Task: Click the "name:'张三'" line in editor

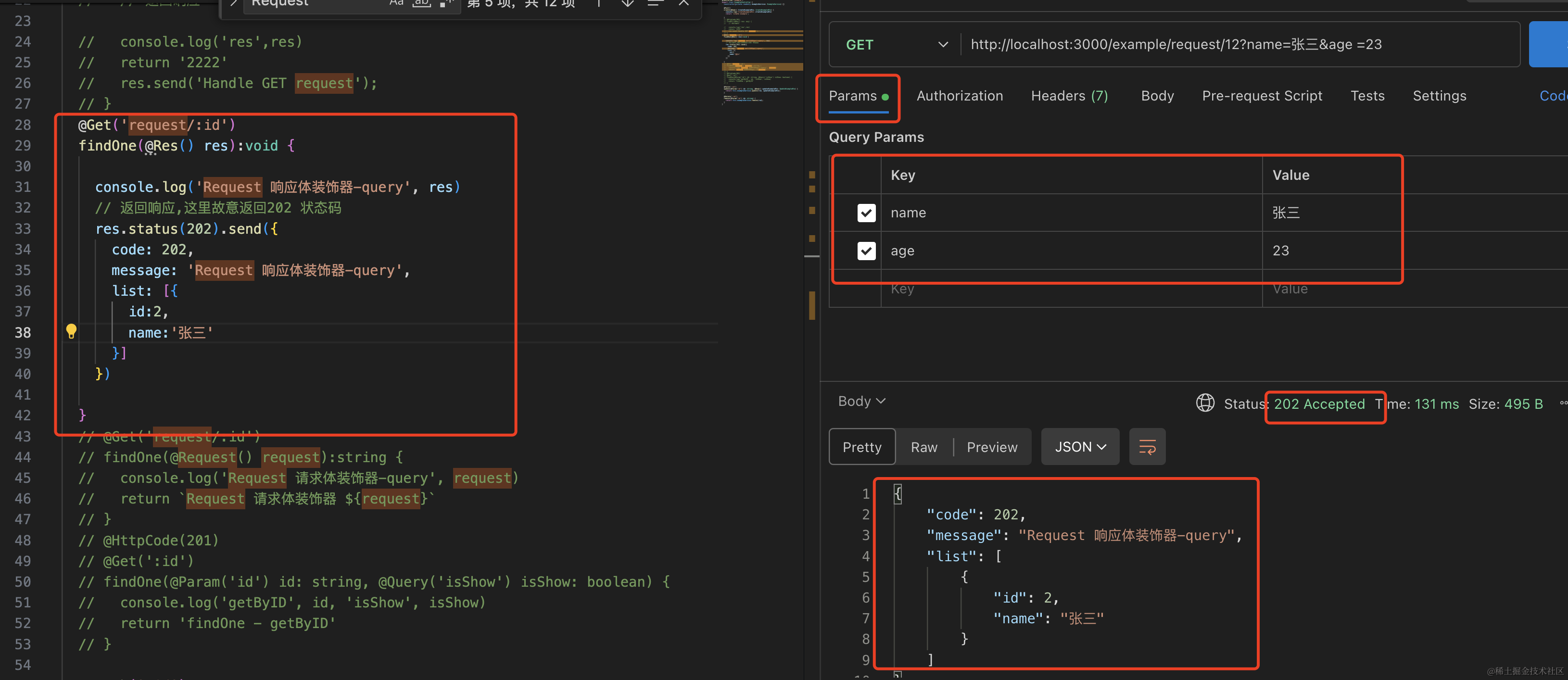Action: [170, 332]
